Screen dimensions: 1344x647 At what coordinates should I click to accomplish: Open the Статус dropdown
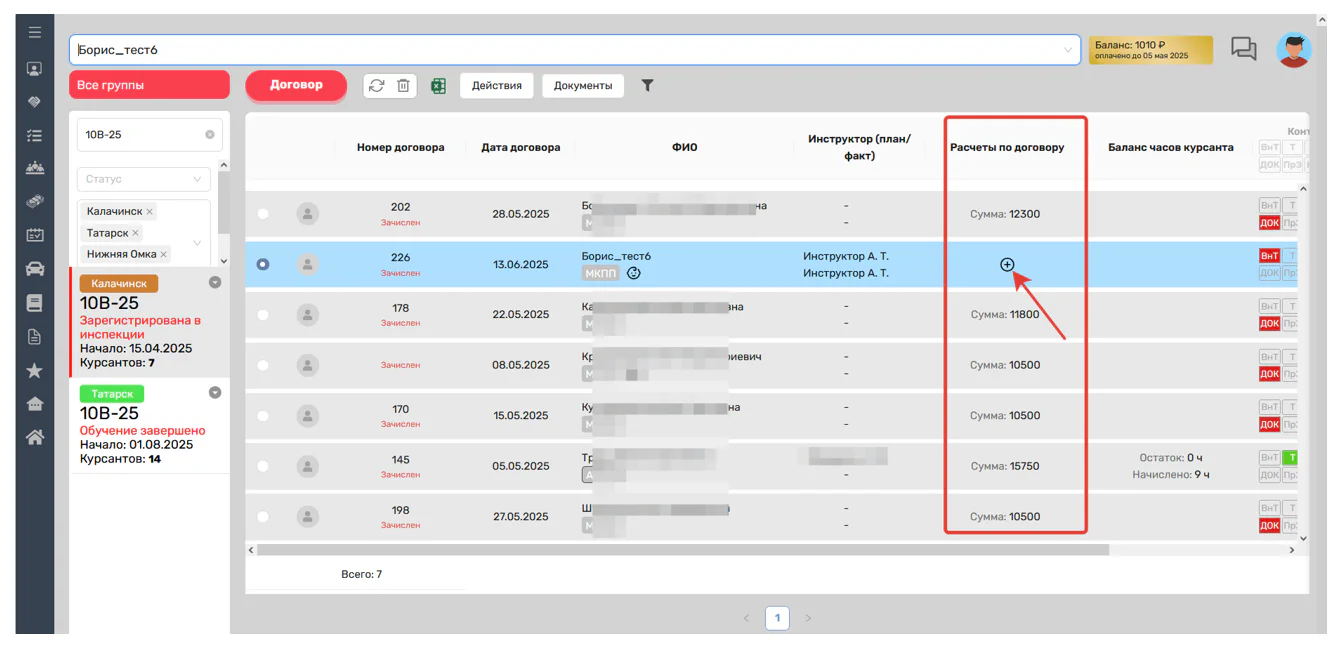pos(144,179)
